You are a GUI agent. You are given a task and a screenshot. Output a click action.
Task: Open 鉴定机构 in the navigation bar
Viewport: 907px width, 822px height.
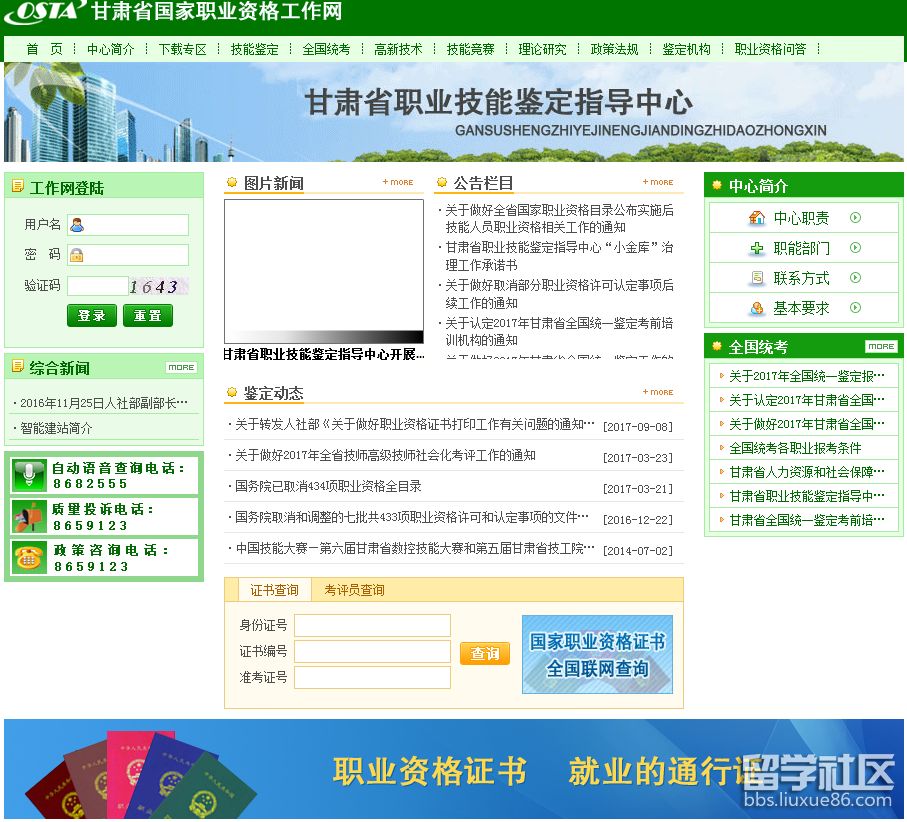click(x=686, y=49)
